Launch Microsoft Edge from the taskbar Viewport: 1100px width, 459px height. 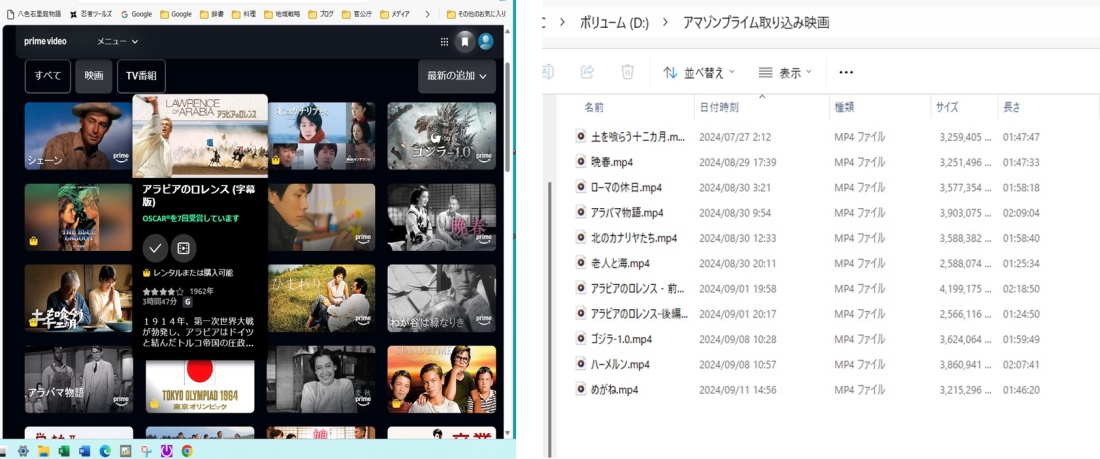tap(105, 451)
